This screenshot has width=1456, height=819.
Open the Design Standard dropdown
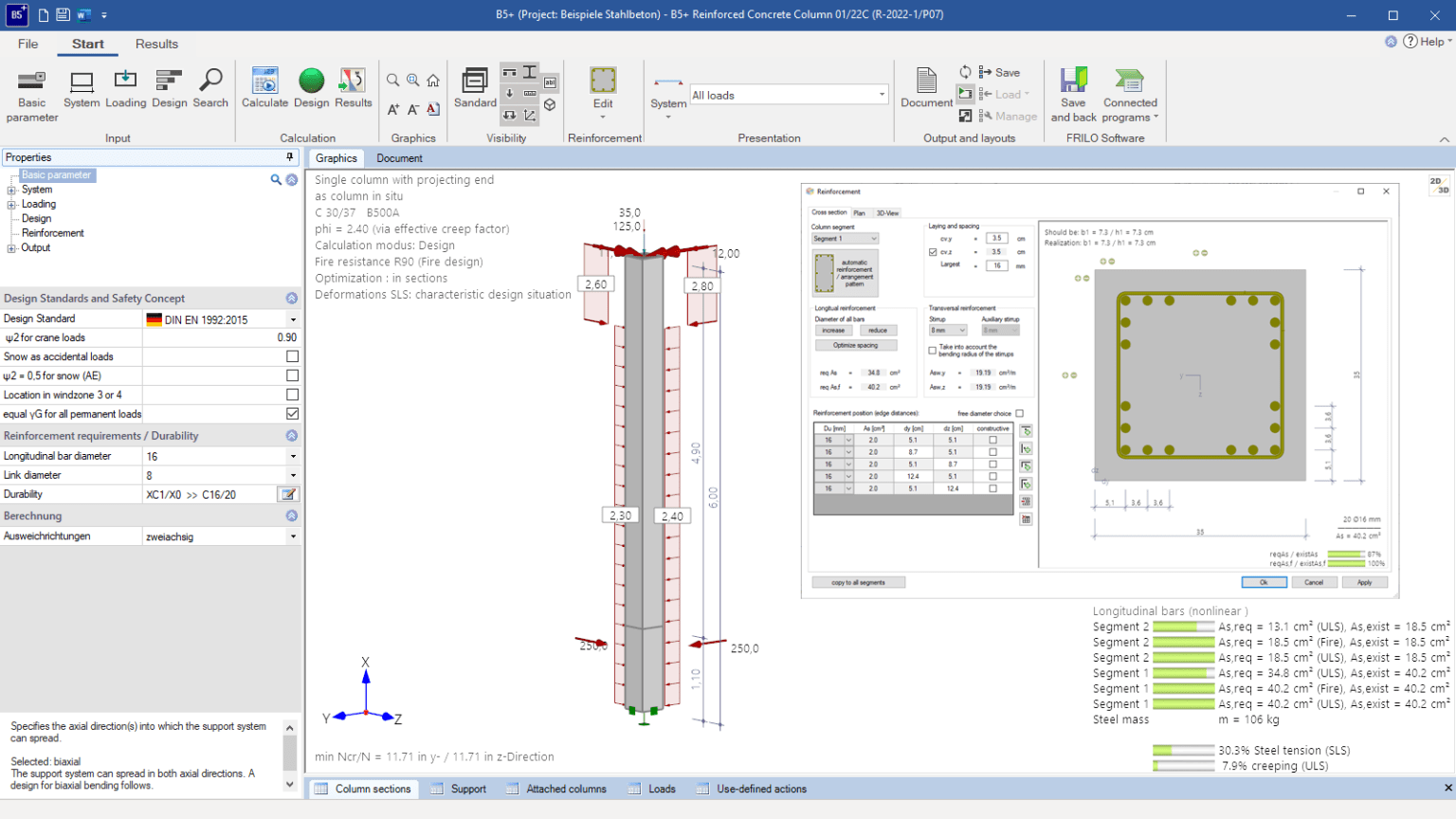[293, 319]
